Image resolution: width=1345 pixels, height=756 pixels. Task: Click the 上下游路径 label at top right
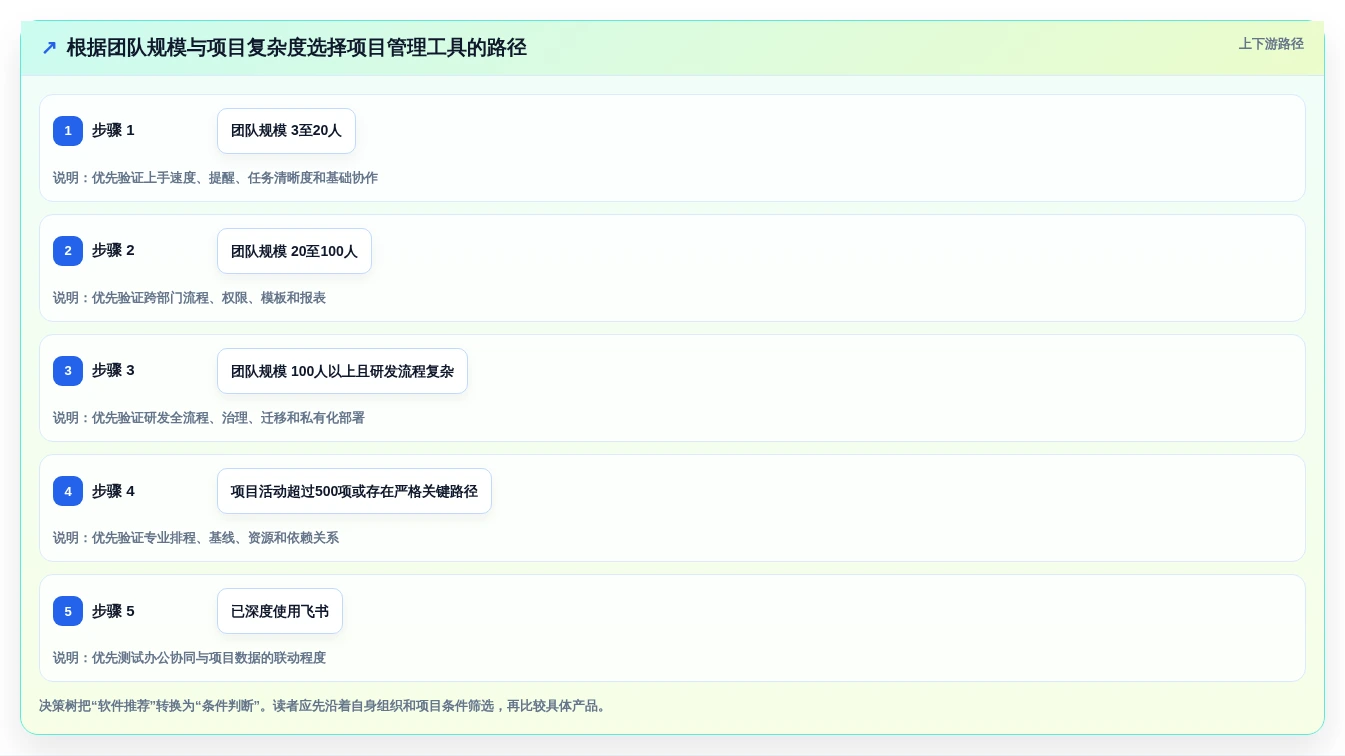1271,44
